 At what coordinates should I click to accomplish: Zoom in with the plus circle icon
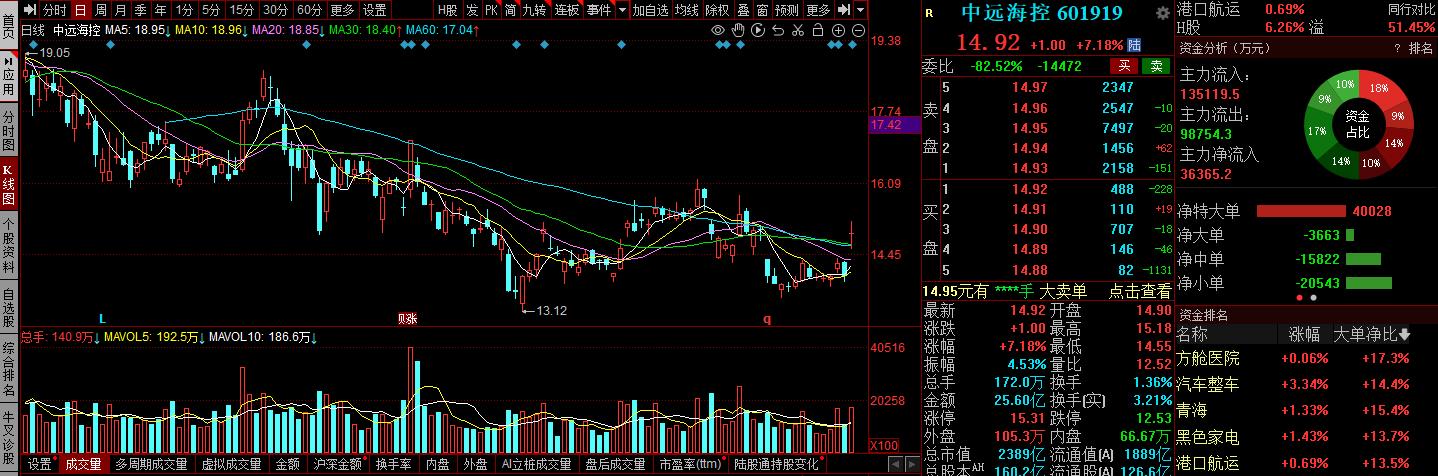pos(836,30)
